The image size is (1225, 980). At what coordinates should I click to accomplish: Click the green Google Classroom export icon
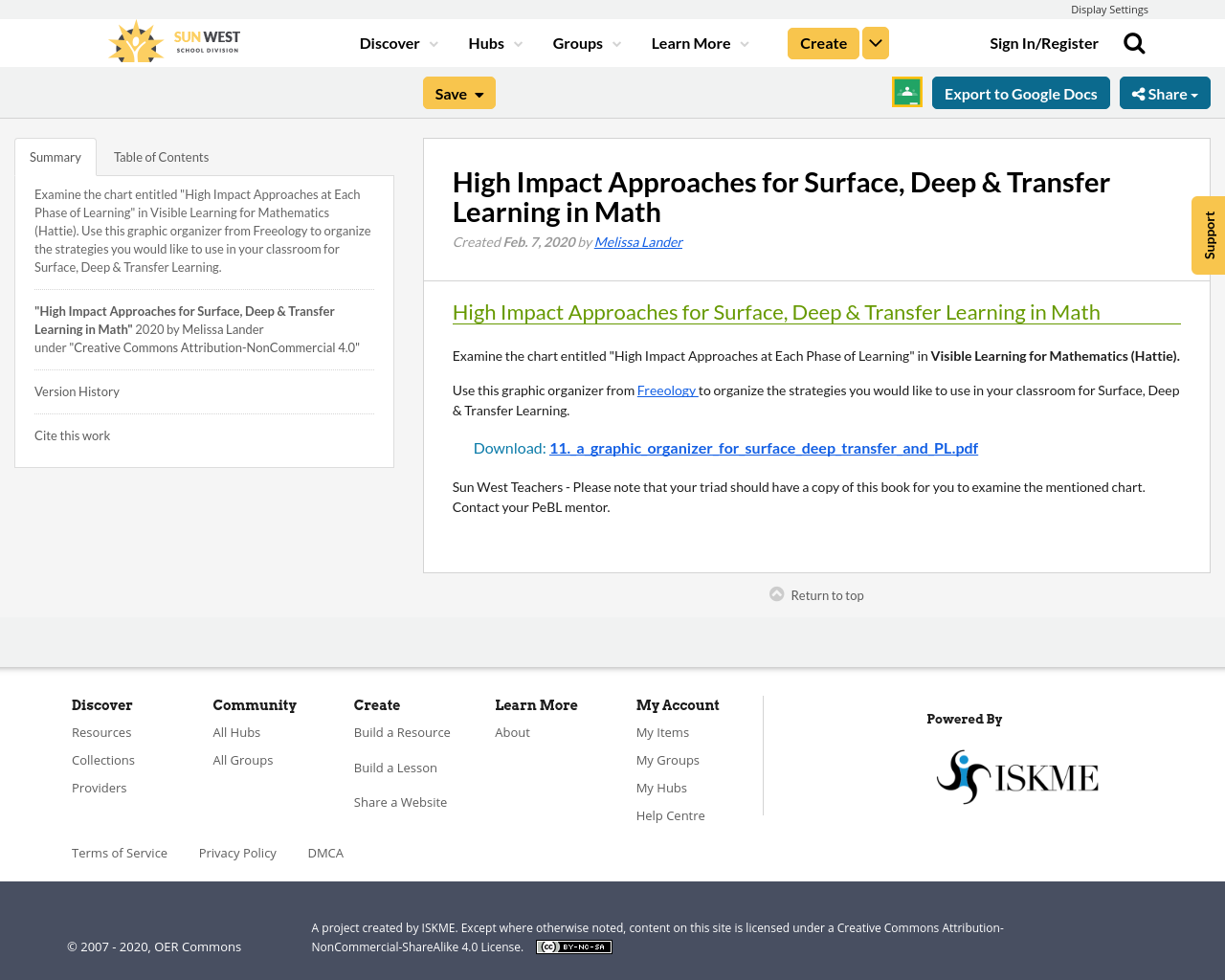pos(905,93)
